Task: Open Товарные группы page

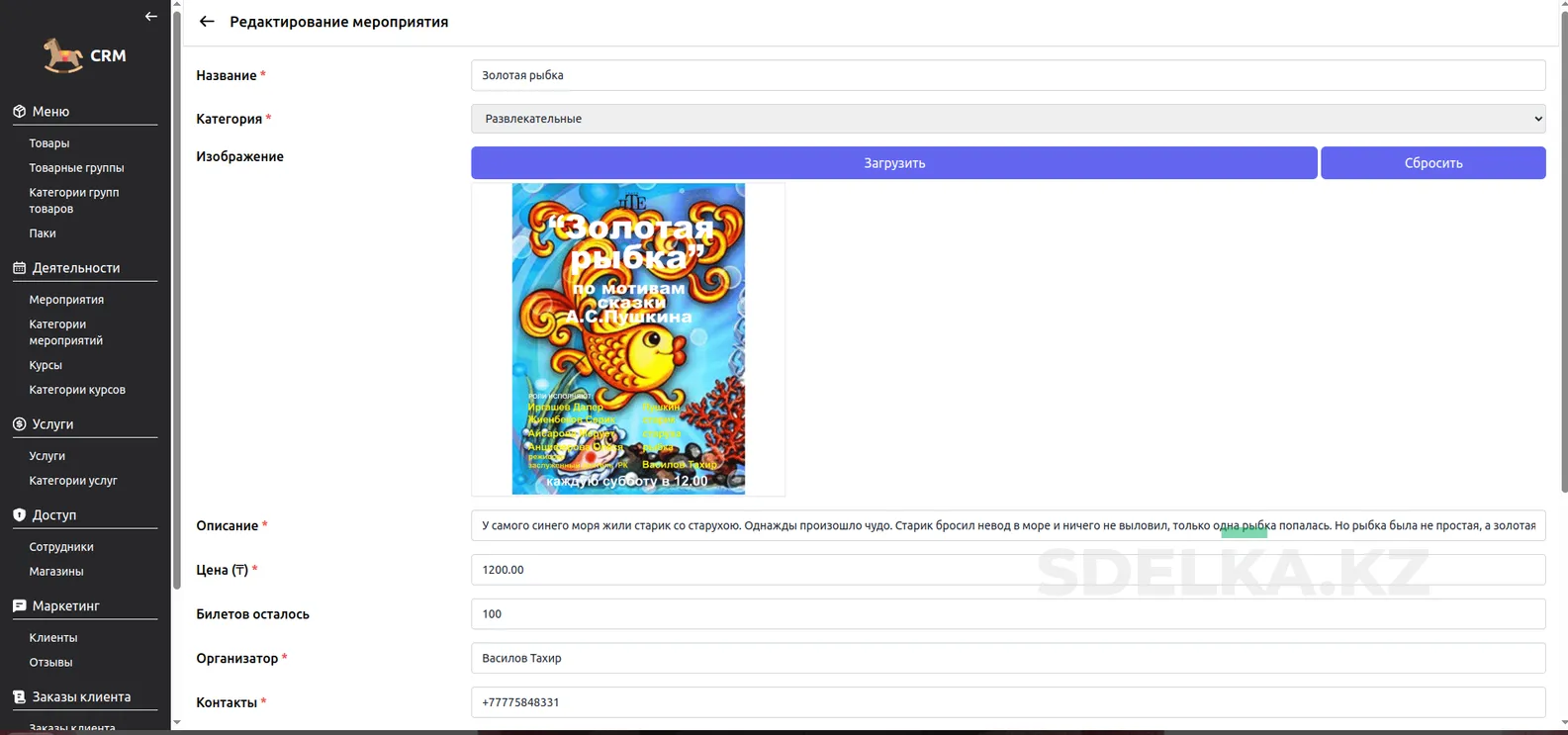Action: pos(77,168)
